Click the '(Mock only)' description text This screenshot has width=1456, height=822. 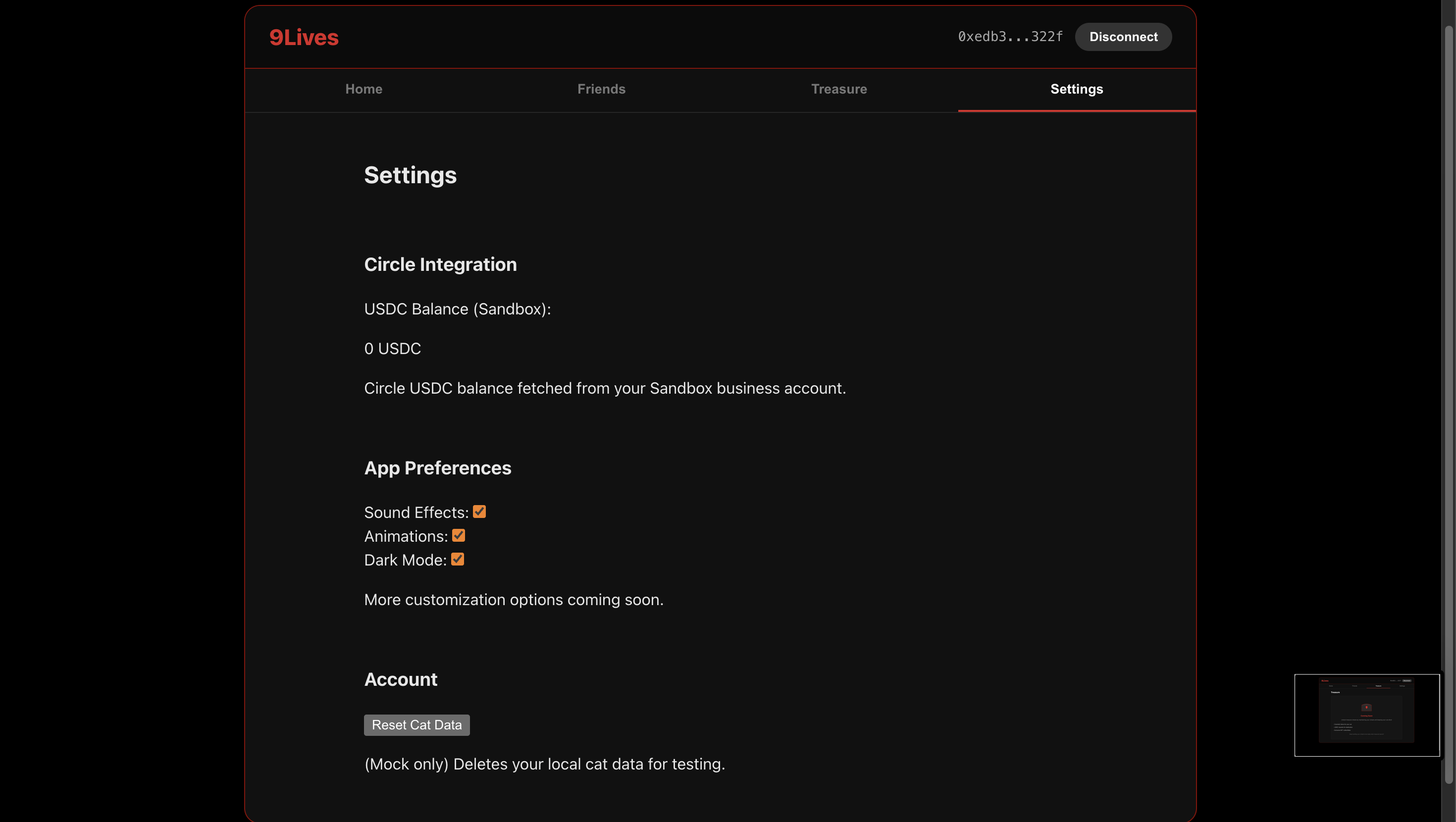(544, 765)
